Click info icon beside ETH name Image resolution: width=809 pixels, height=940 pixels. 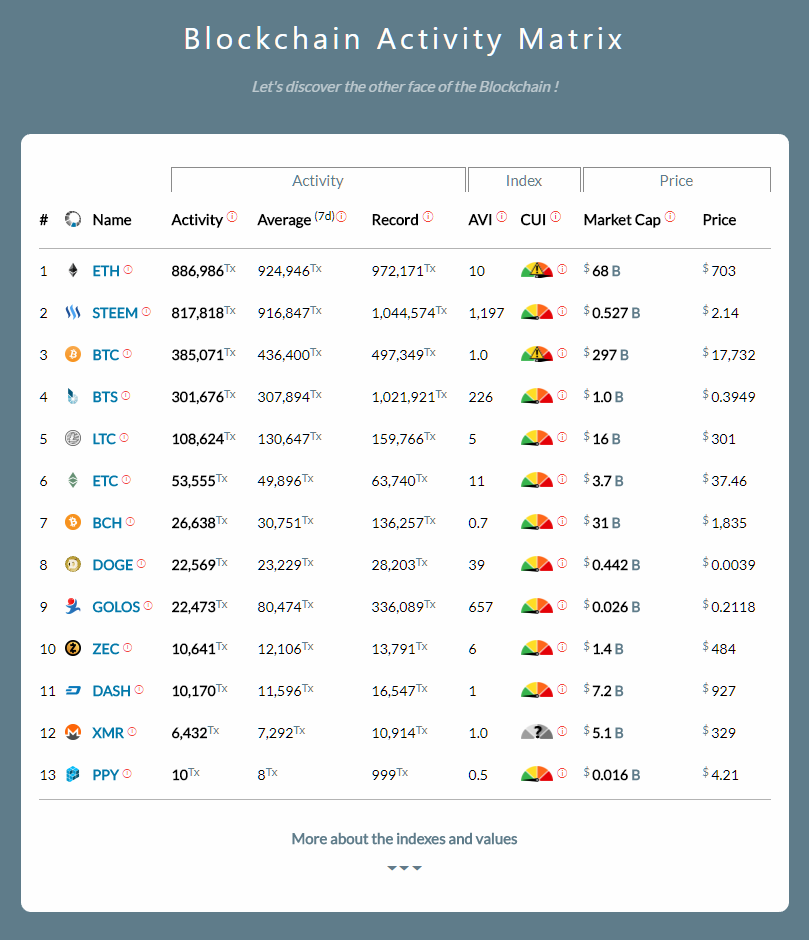(x=128, y=270)
